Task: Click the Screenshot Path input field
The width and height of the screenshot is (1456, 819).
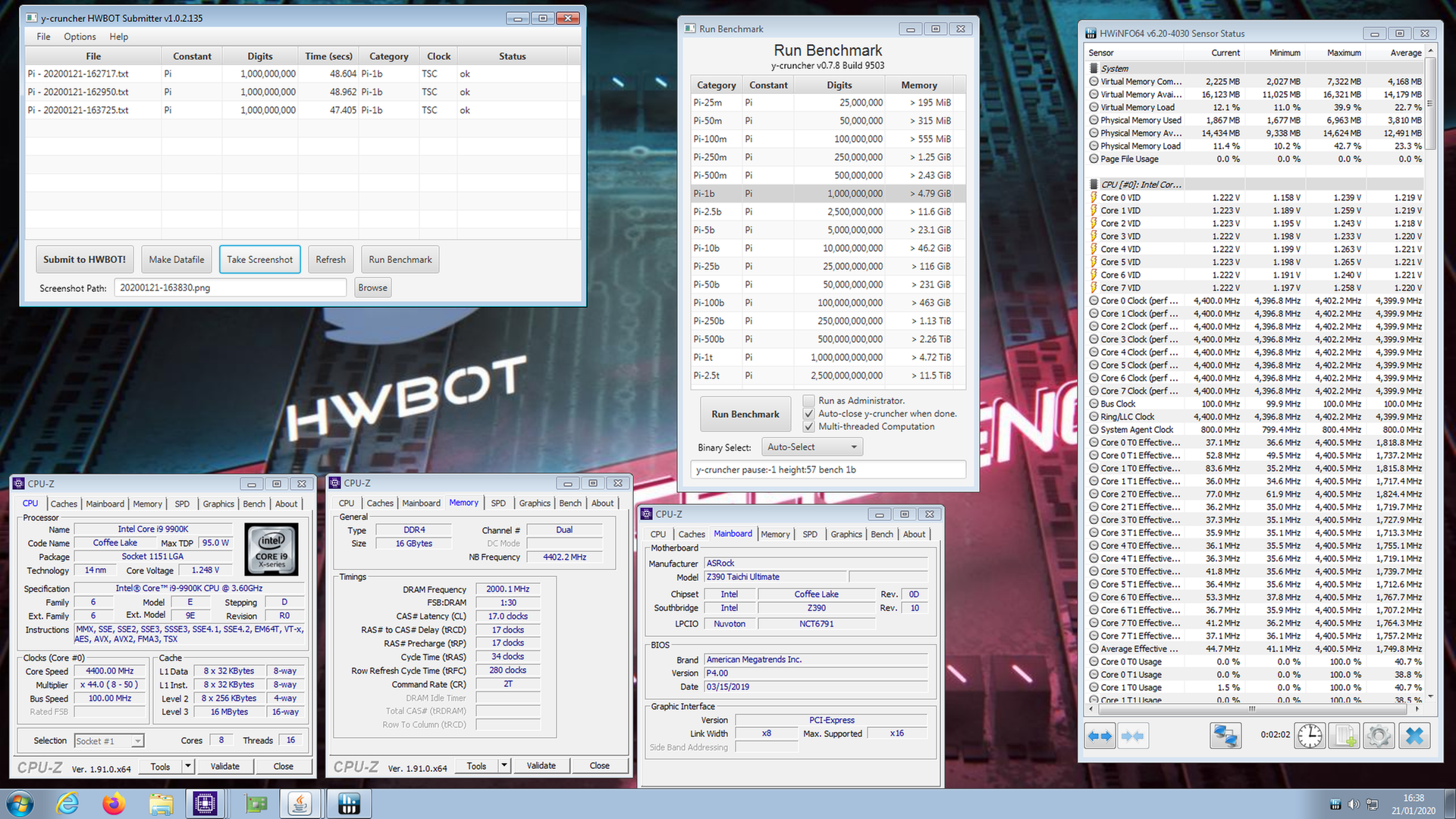Action: [x=231, y=287]
